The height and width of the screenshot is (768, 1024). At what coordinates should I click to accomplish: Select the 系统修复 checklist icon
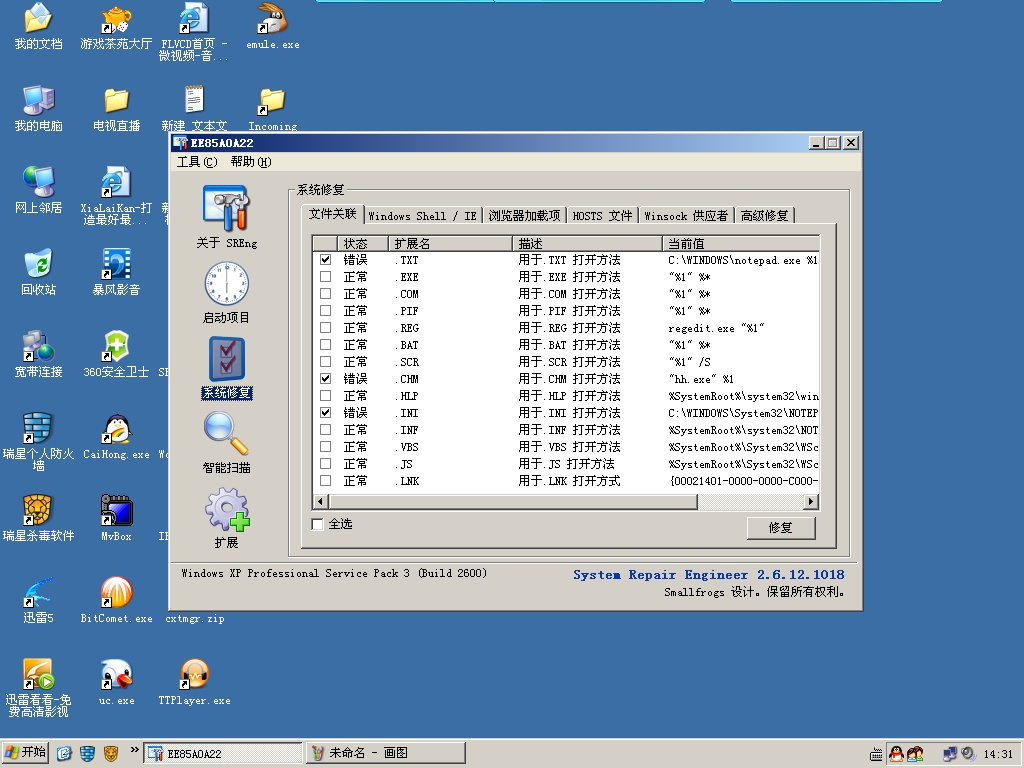[x=226, y=358]
